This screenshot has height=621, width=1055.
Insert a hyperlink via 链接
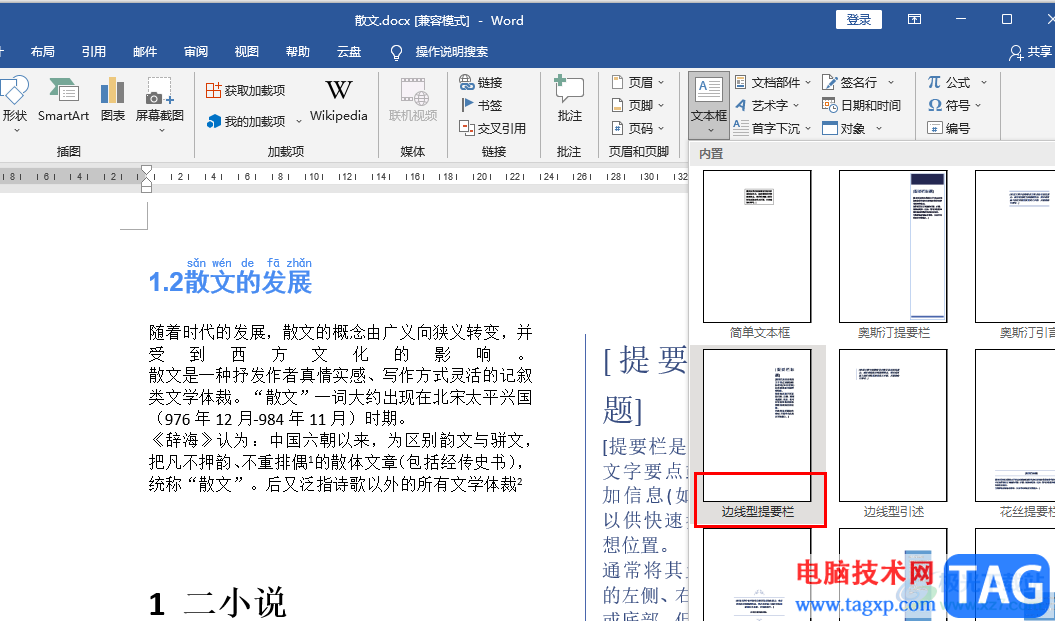click(480, 83)
